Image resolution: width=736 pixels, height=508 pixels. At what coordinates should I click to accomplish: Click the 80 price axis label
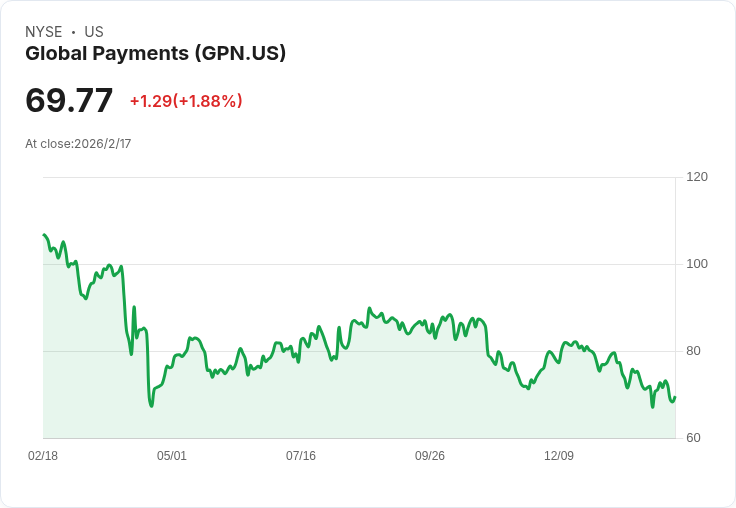click(x=693, y=351)
